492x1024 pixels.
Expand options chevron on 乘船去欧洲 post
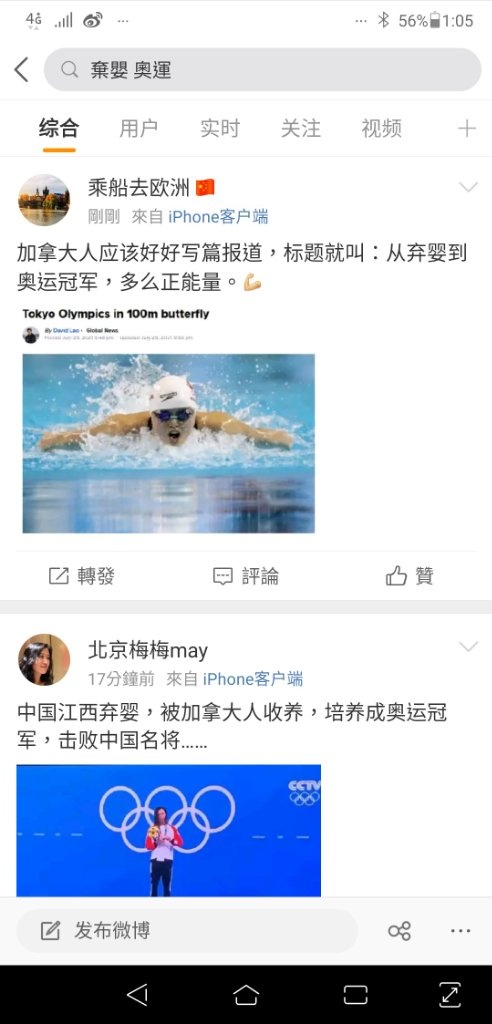click(468, 188)
